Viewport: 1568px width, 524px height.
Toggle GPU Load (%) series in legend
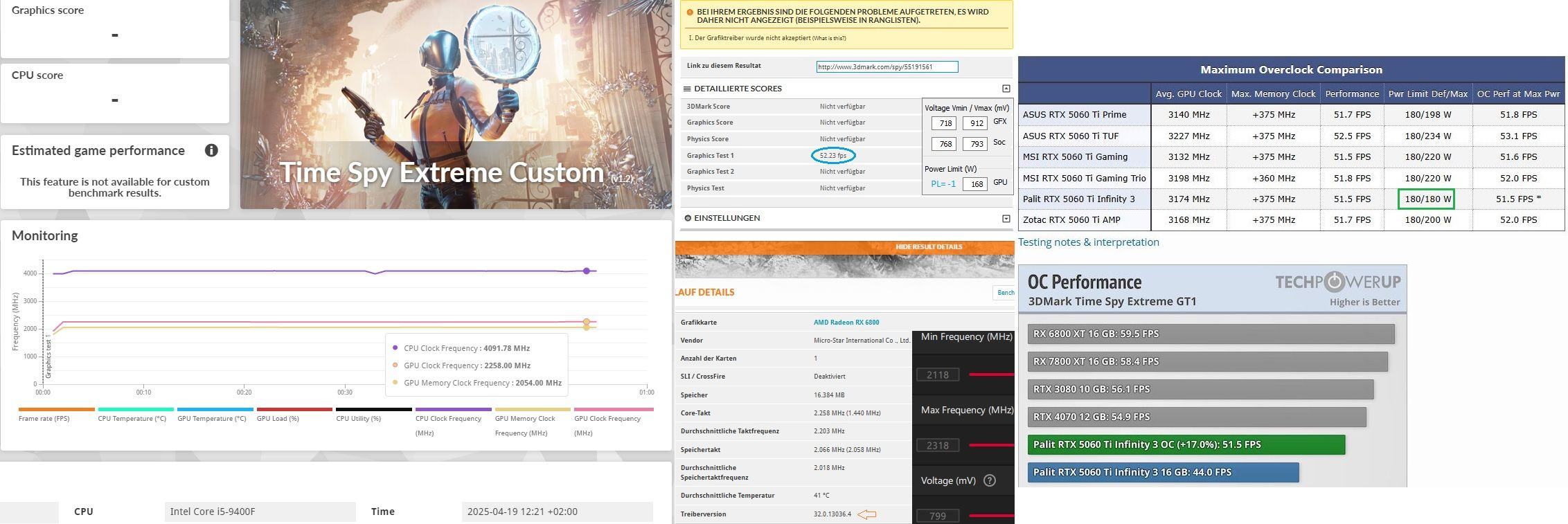click(x=294, y=415)
